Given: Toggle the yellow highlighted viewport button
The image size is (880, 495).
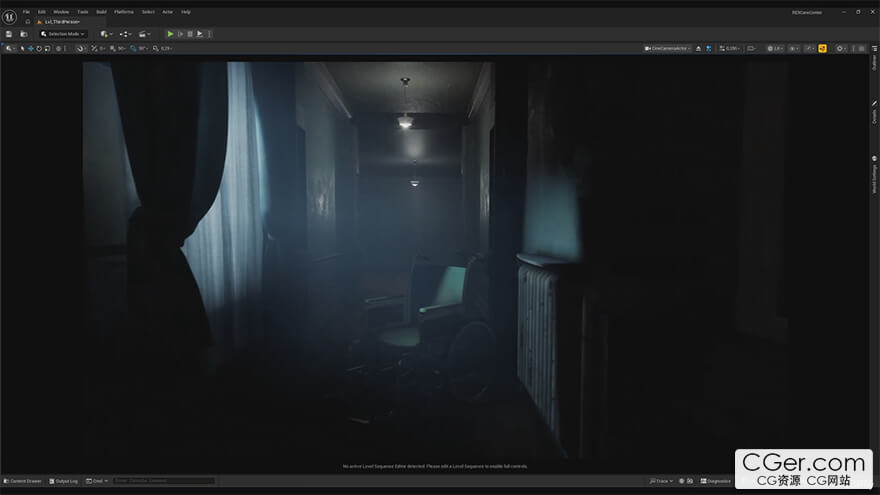Looking at the screenshot, I should pyautogui.click(x=823, y=48).
